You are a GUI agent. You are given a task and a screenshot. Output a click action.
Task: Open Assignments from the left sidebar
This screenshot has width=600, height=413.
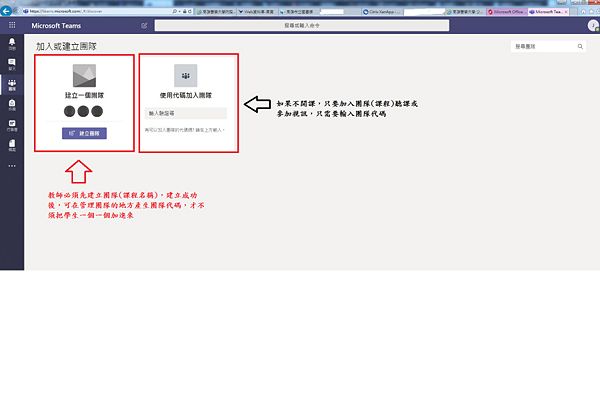11,106
